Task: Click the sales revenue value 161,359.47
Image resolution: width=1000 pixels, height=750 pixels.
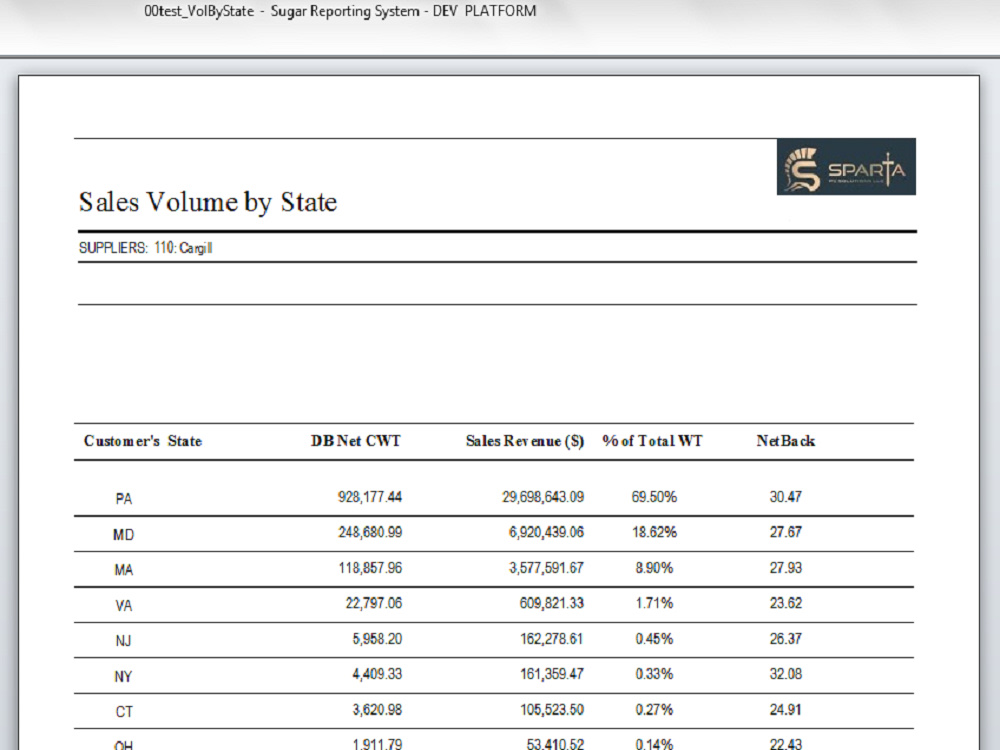Action: 552,673
